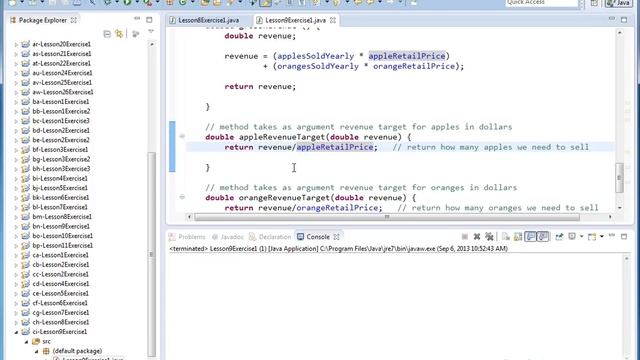
Task: Remove all terminated launches in Console
Action: click(489, 236)
